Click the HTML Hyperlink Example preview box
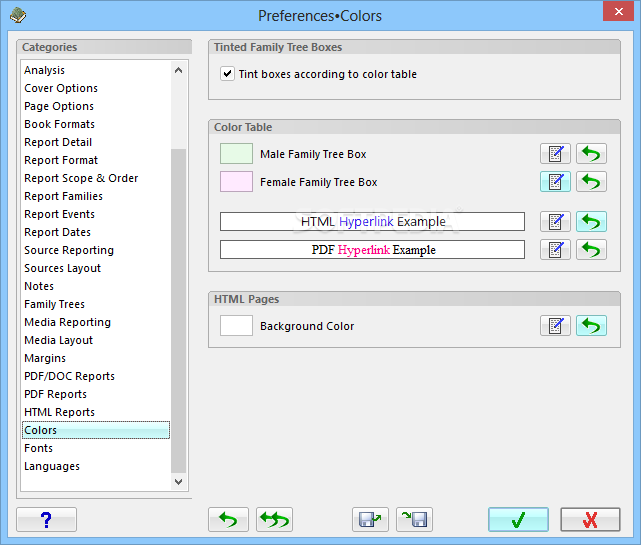 point(372,222)
